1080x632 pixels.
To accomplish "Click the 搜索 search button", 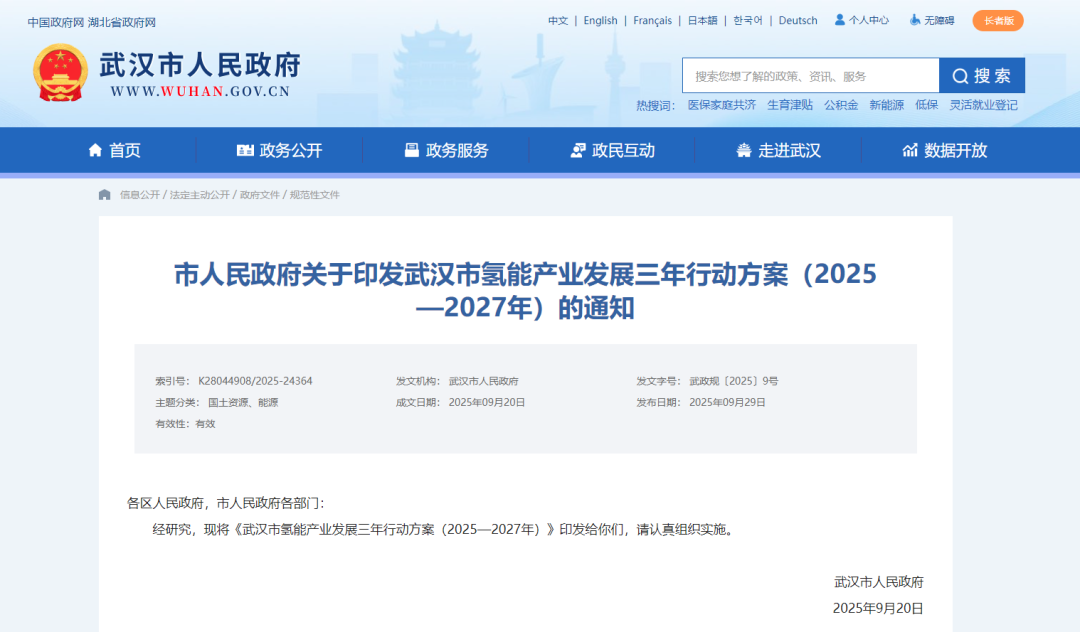I will (981, 75).
